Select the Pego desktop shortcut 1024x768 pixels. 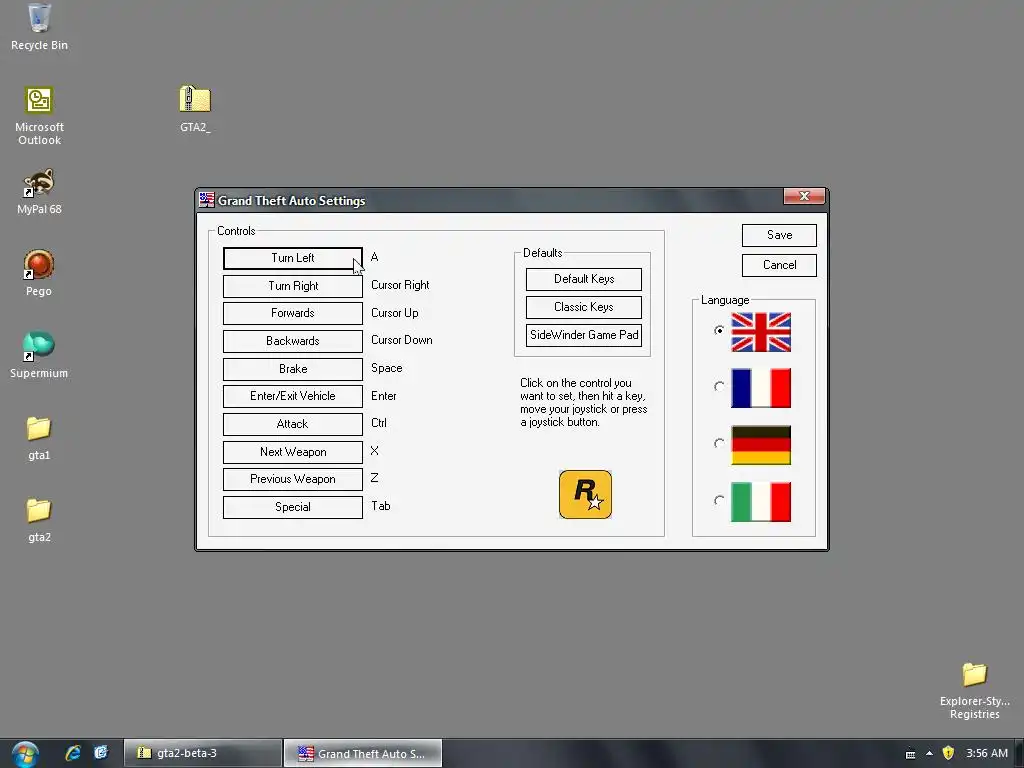[x=39, y=273]
